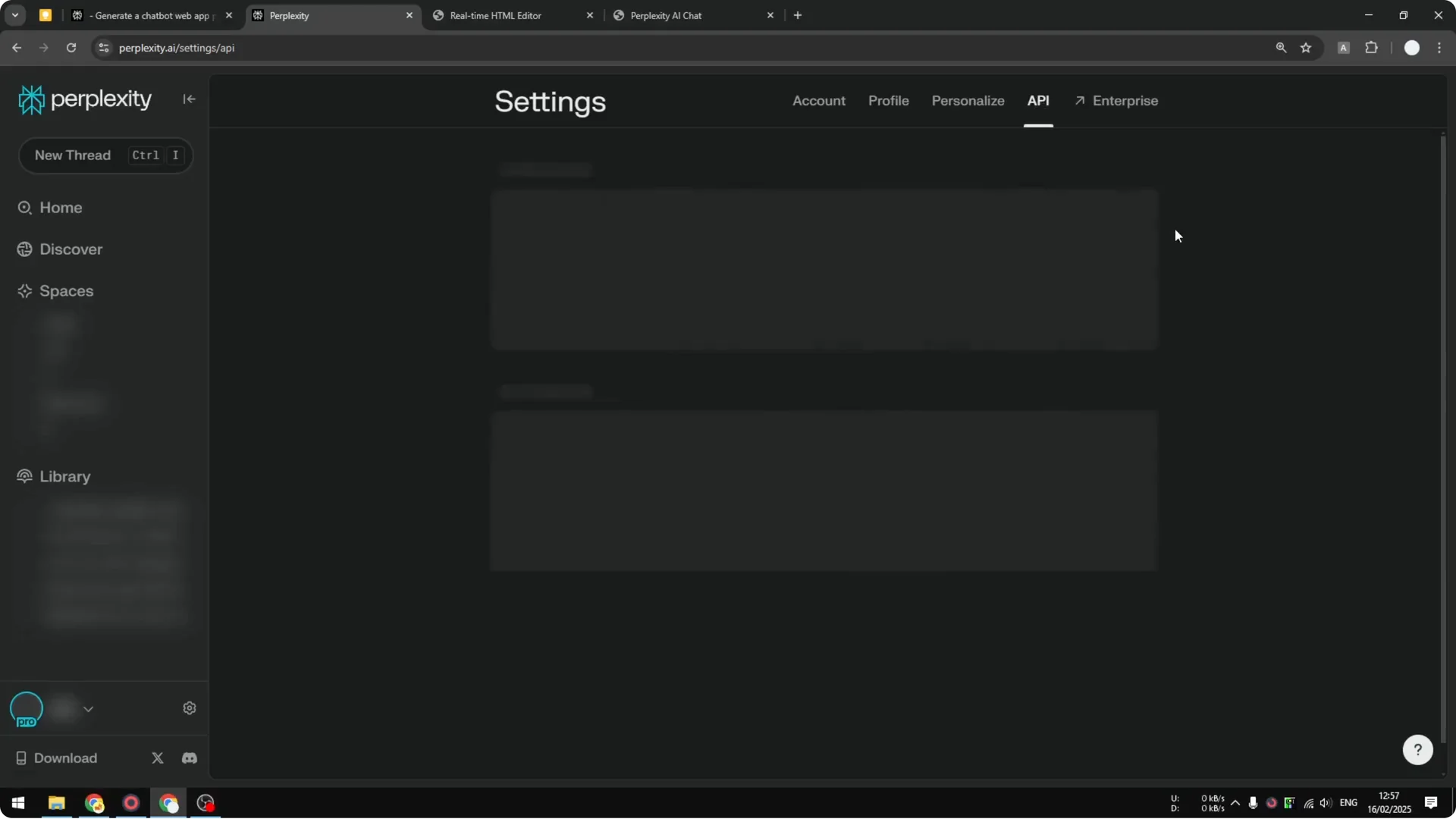Collapse the Perplexity sidebar
This screenshot has width=1456, height=819.
[189, 99]
